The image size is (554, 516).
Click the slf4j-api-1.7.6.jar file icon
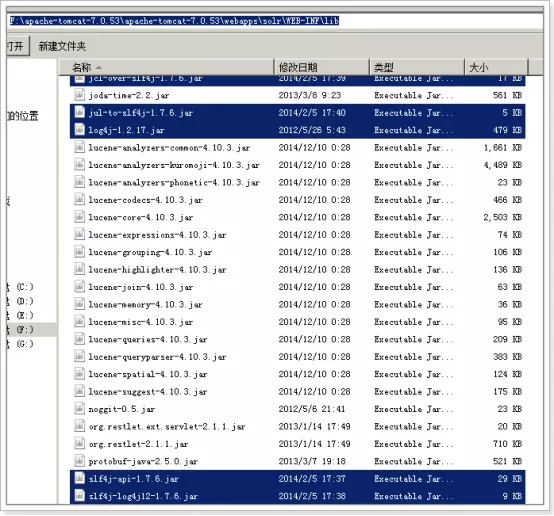tap(79, 478)
